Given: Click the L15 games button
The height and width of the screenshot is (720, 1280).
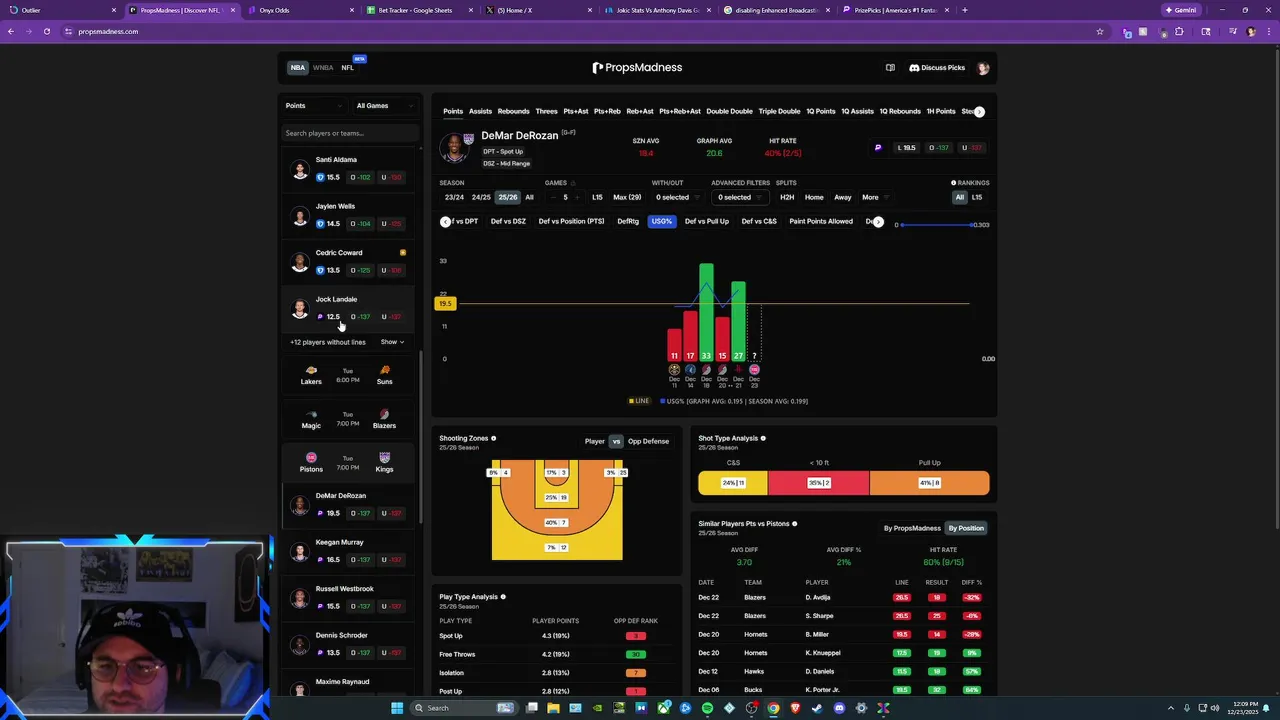Looking at the screenshot, I should 597,197.
